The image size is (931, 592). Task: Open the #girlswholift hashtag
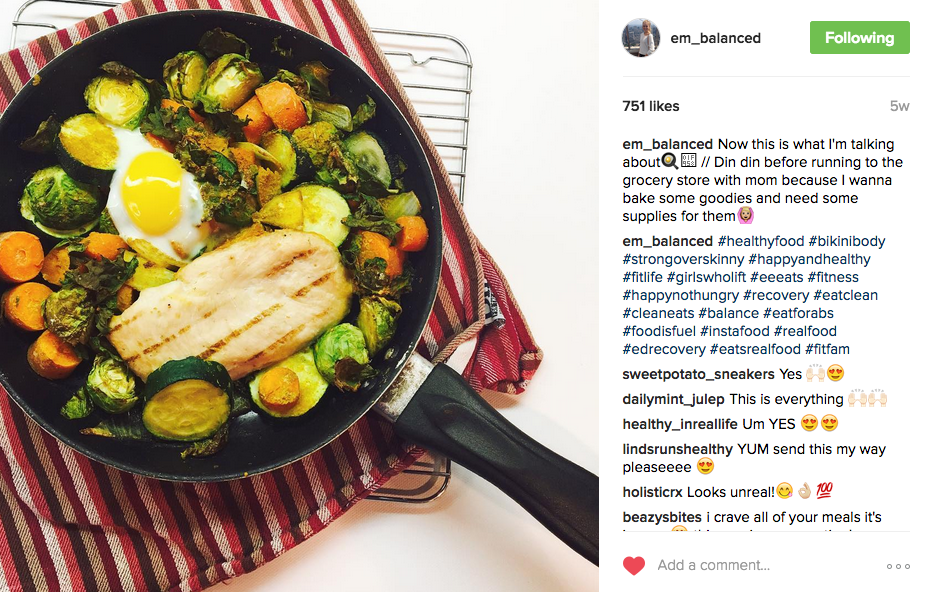[706, 277]
